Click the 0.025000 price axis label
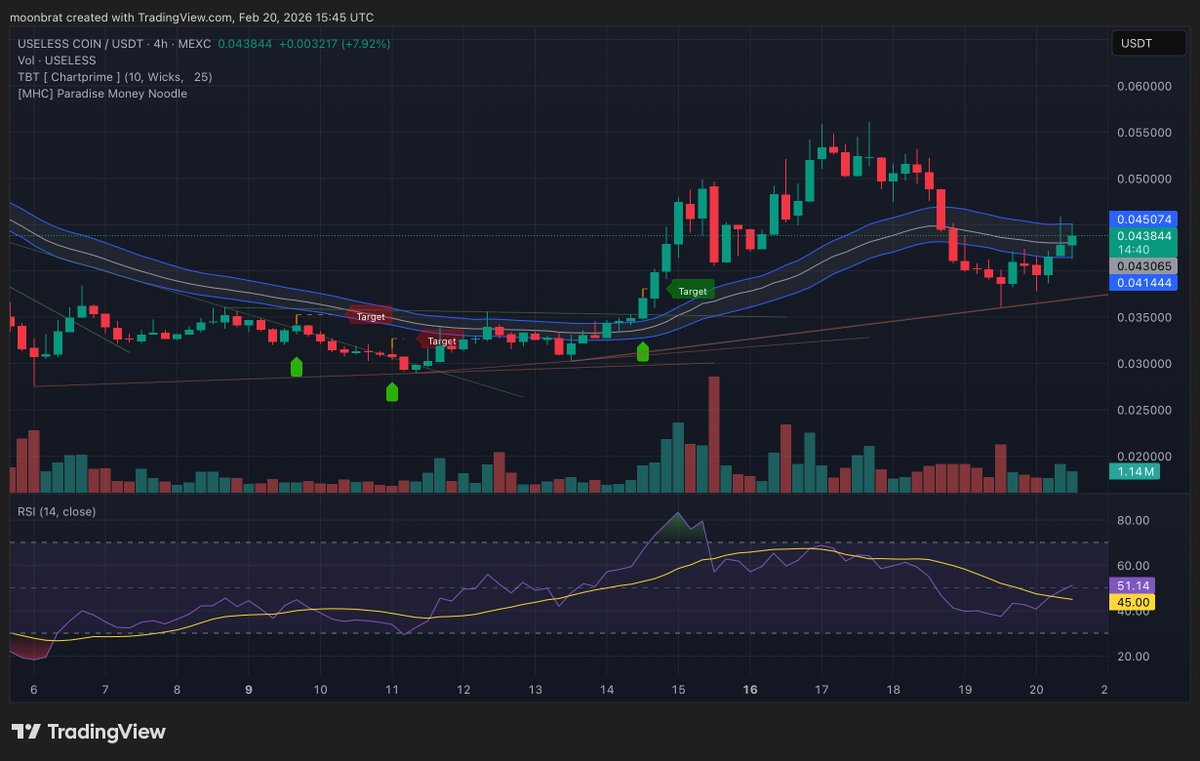1200x761 pixels. coord(1143,410)
